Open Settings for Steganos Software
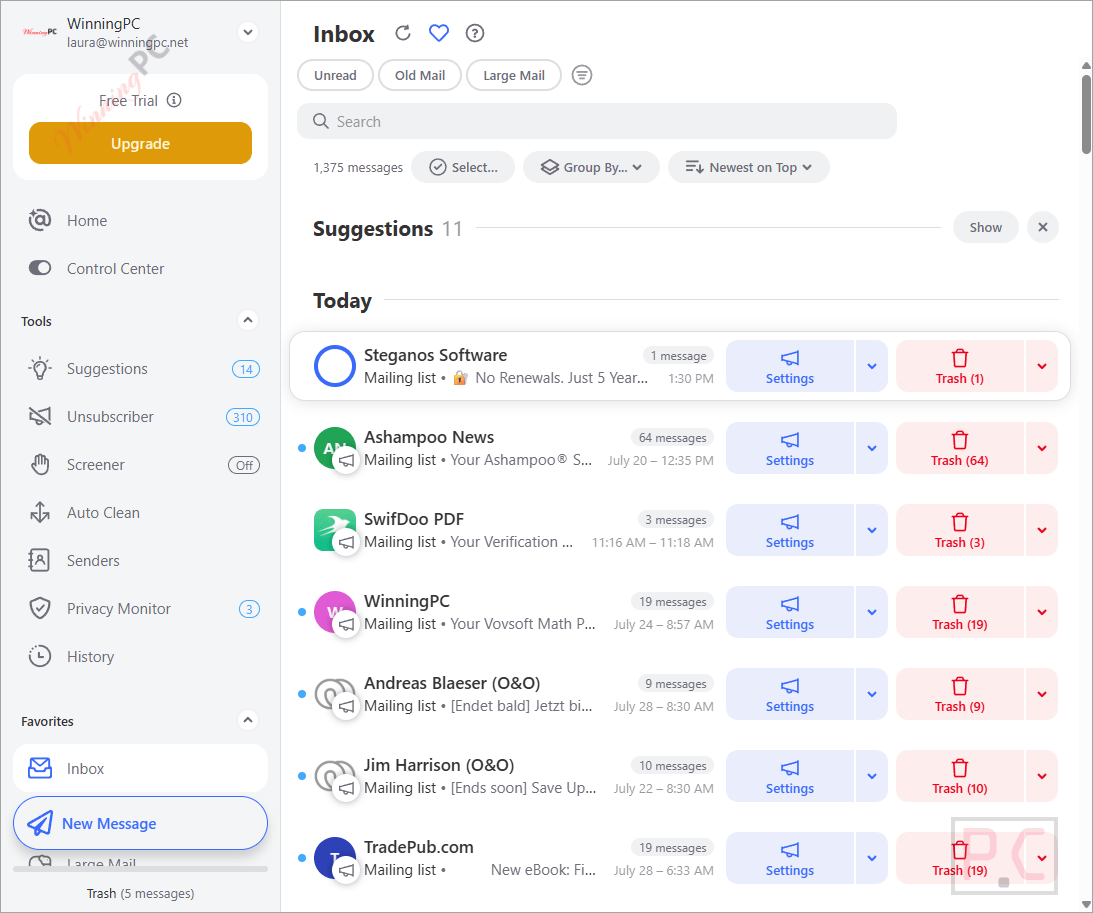Image resolution: width=1093 pixels, height=913 pixels. coord(790,366)
